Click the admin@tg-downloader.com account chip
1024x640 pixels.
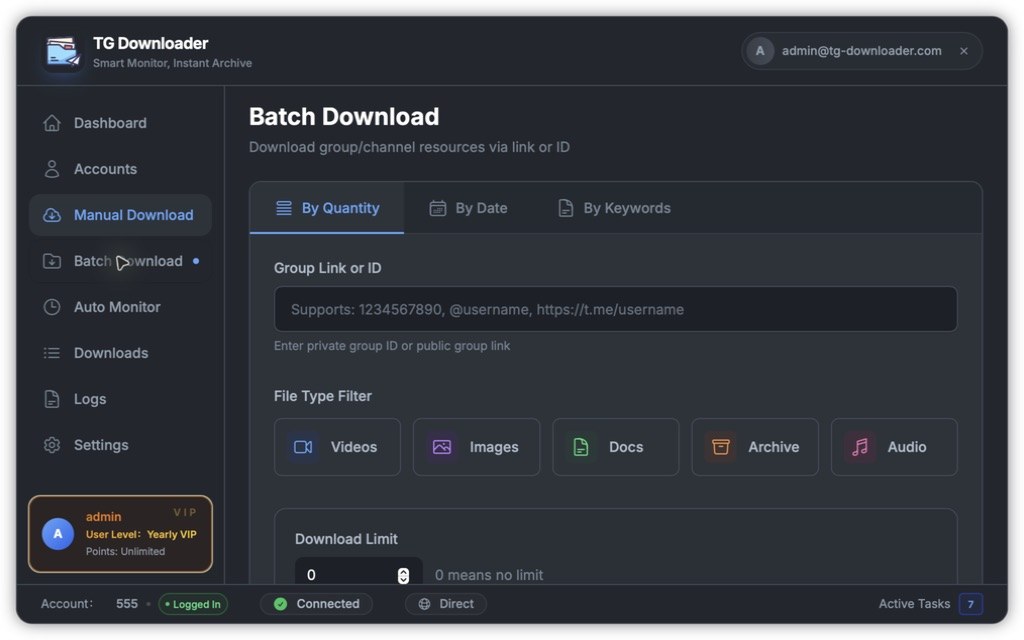coord(861,51)
